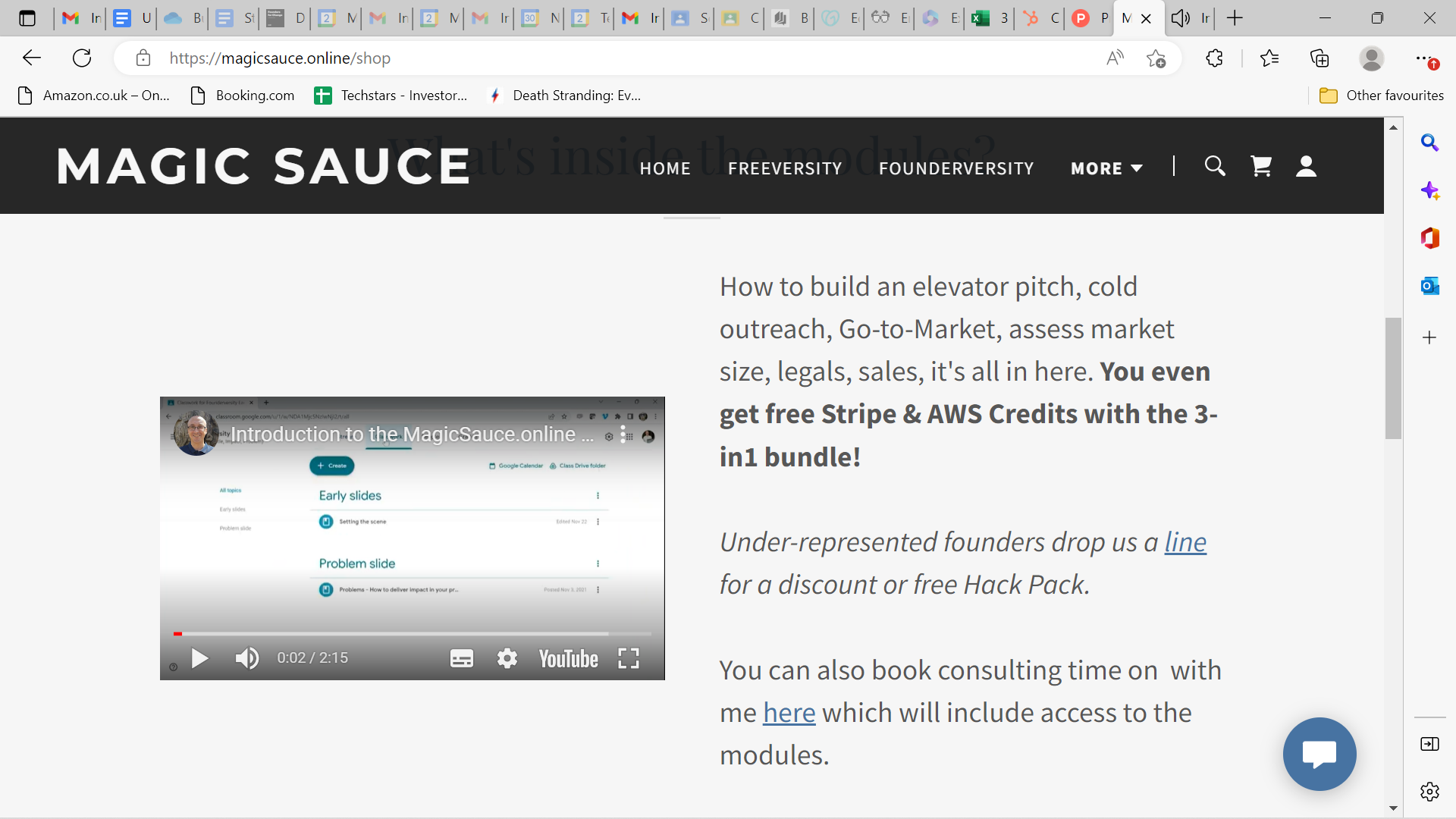Open Outlook icon in sidebar
1456x819 pixels.
point(1429,286)
